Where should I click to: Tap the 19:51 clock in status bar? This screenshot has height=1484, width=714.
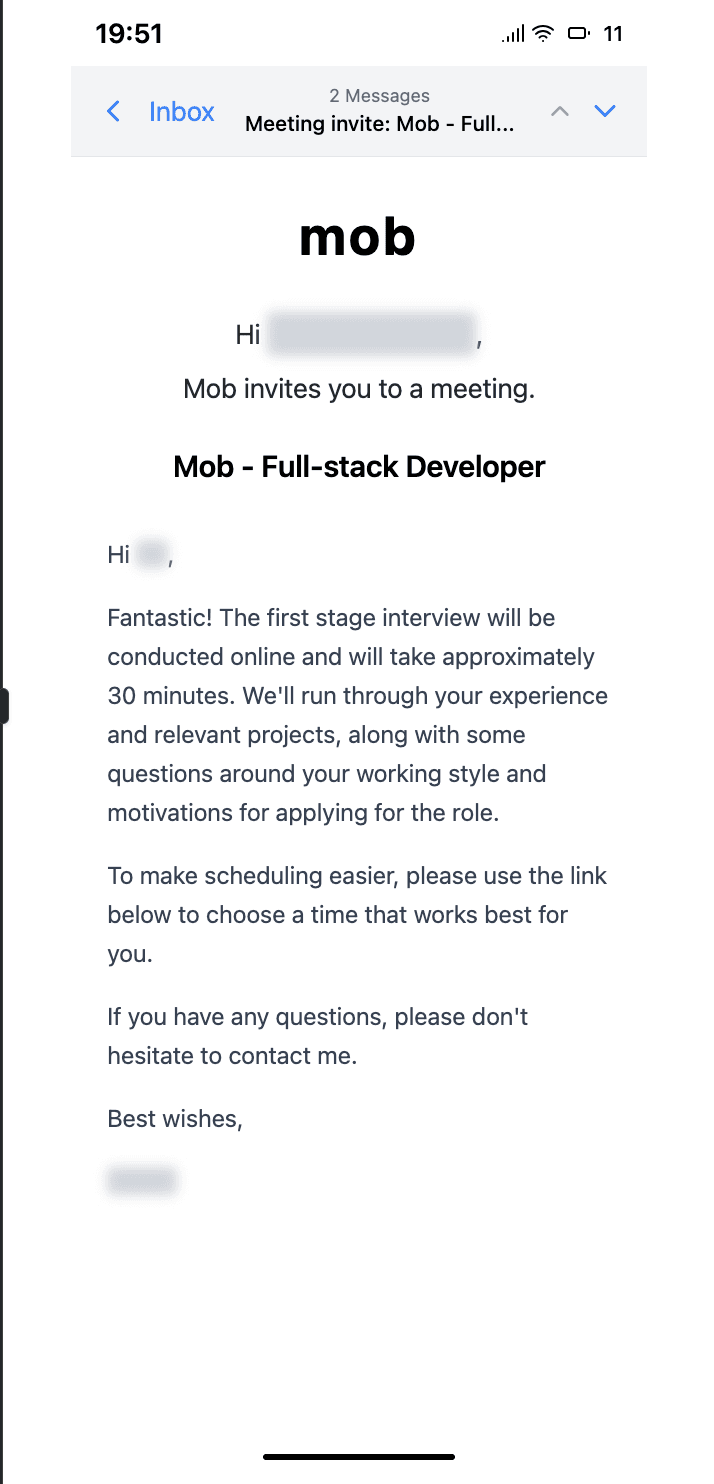129,34
